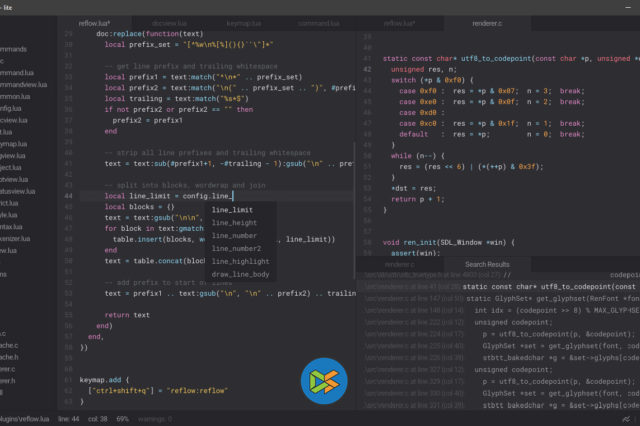The height and width of the screenshot is (426, 640).
Task: Click the 'local prefix_set' line in reflow.lua
Action: pyautogui.click(x=189, y=44)
